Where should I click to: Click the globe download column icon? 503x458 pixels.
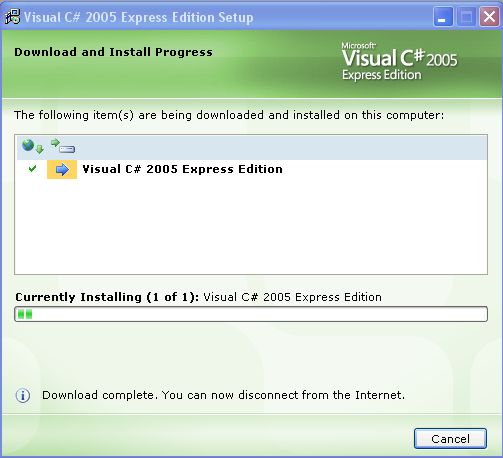click(33, 146)
